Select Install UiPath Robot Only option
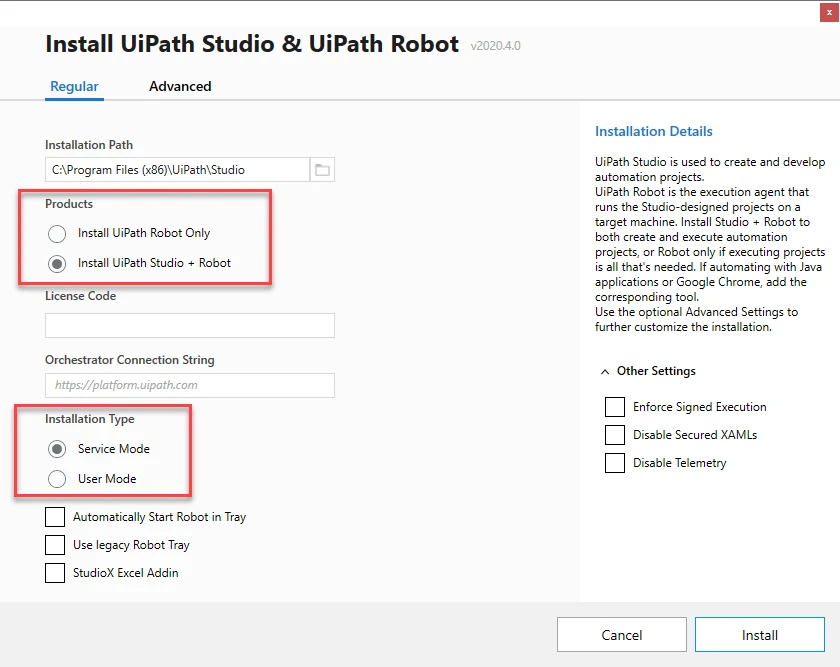The width and height of the screenshot is (840, 667). pos(57,234)
